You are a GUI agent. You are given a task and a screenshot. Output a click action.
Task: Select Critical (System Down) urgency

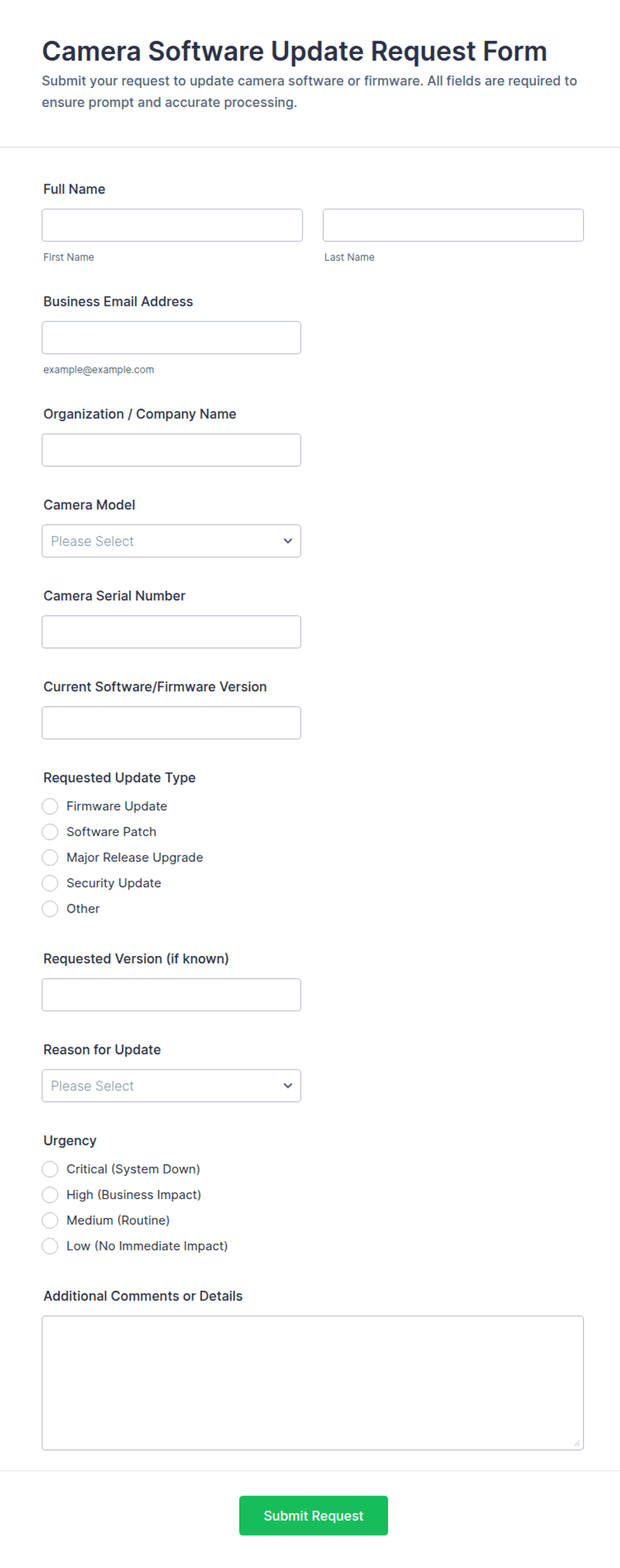50,1169
